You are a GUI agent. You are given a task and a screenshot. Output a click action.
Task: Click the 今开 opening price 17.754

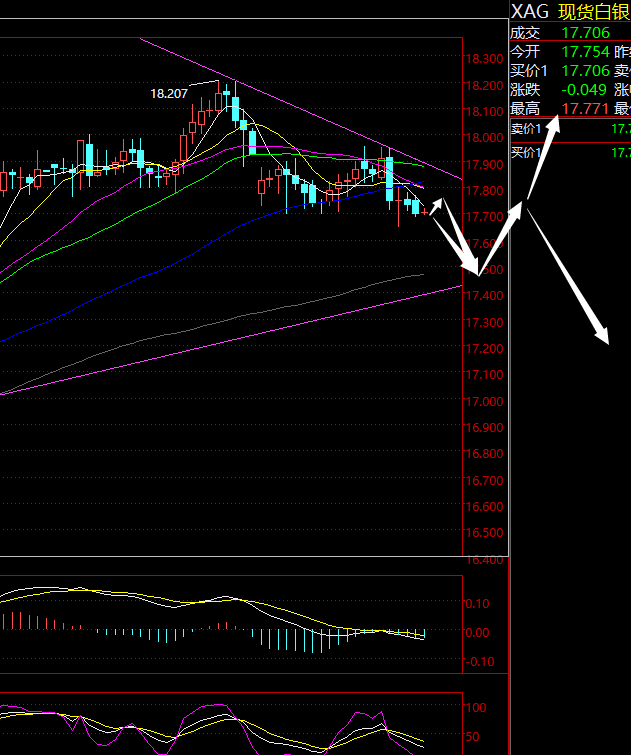(x=585, y=51)
